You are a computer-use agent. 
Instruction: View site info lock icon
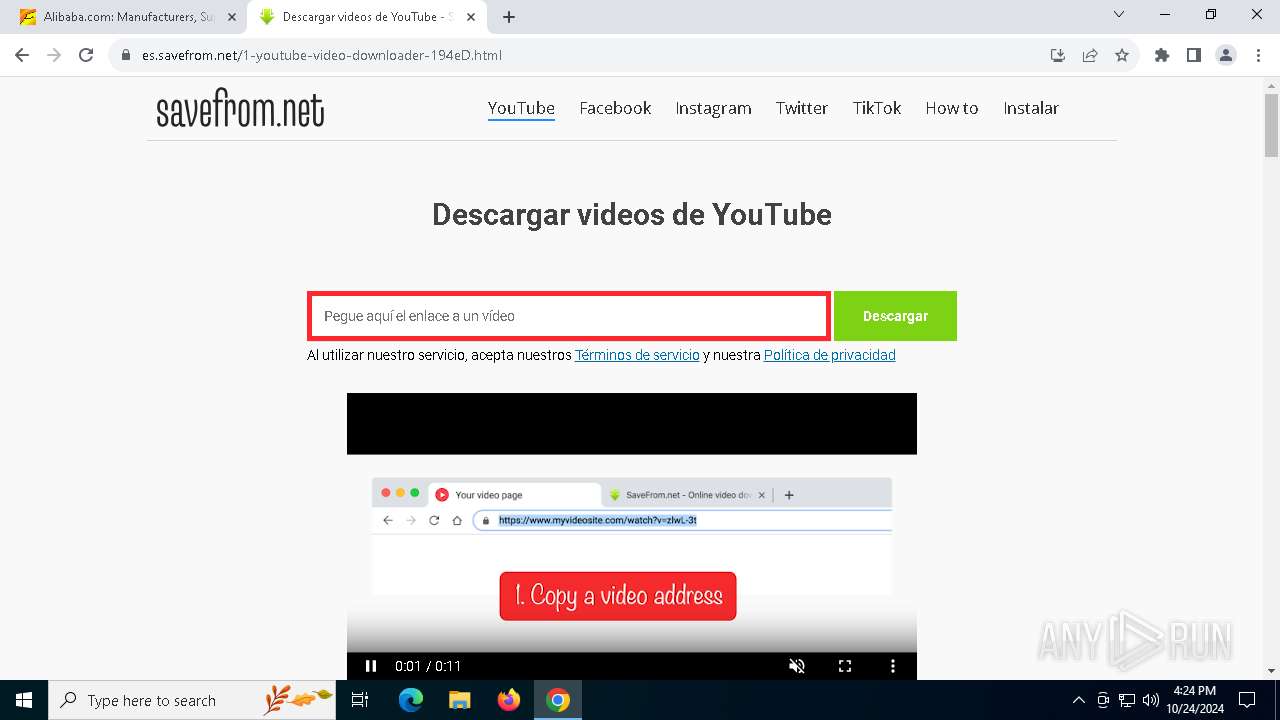click(126, 56)
